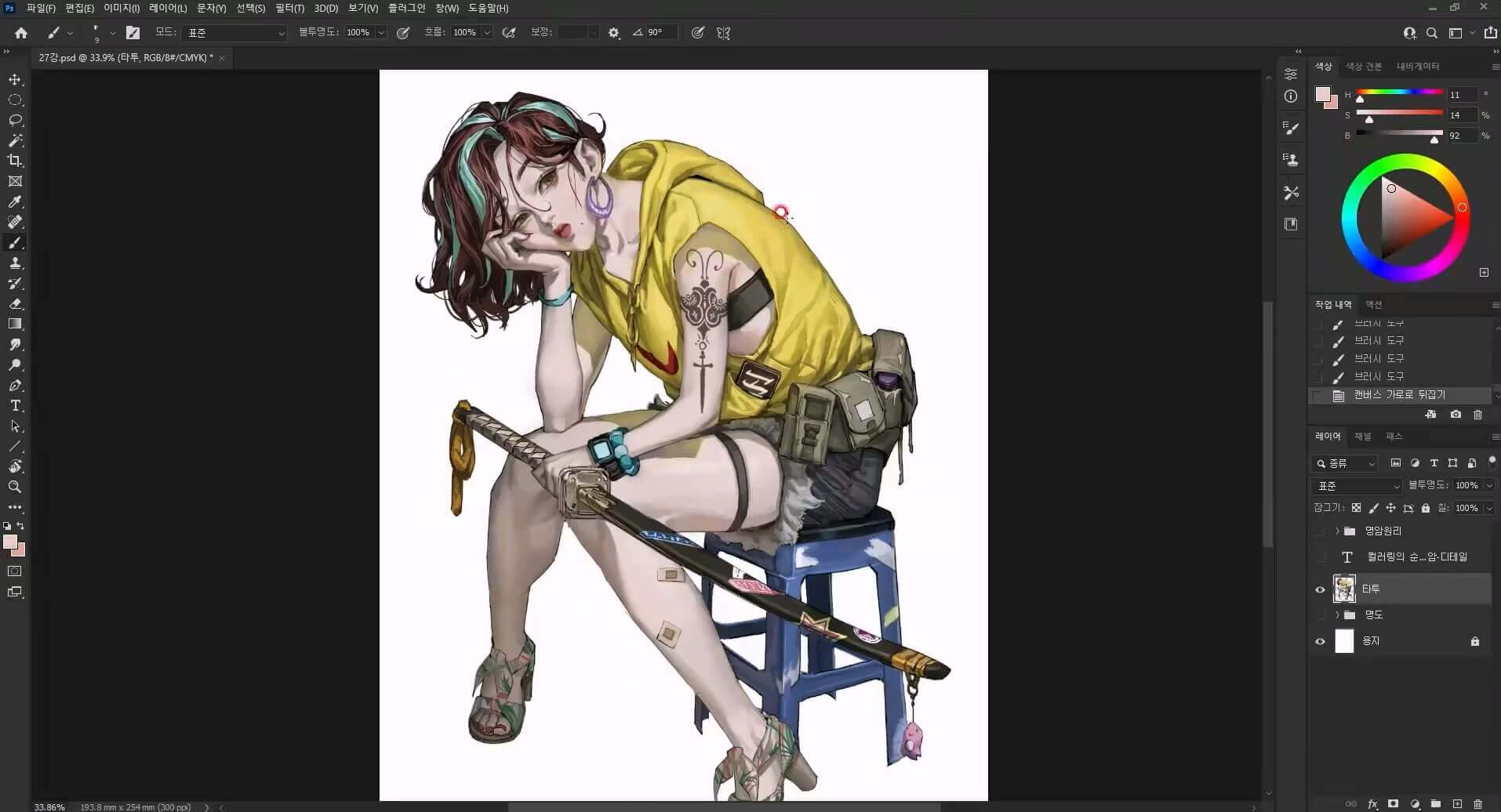1501x812 pixels.
Task: Open the brush blend mode dropdown
Action: coord(234,33)
